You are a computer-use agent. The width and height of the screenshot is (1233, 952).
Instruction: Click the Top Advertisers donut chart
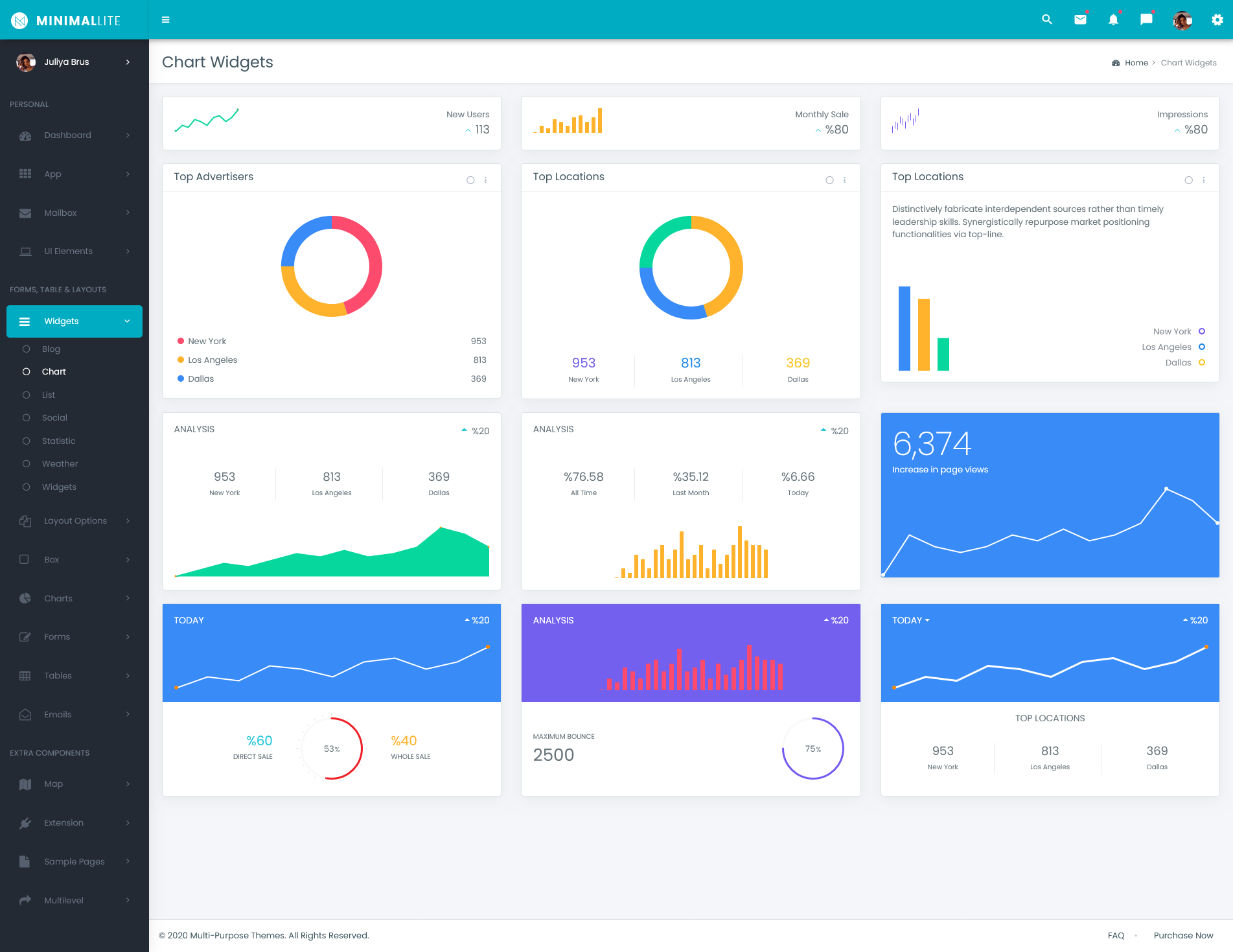click(332, 266)
